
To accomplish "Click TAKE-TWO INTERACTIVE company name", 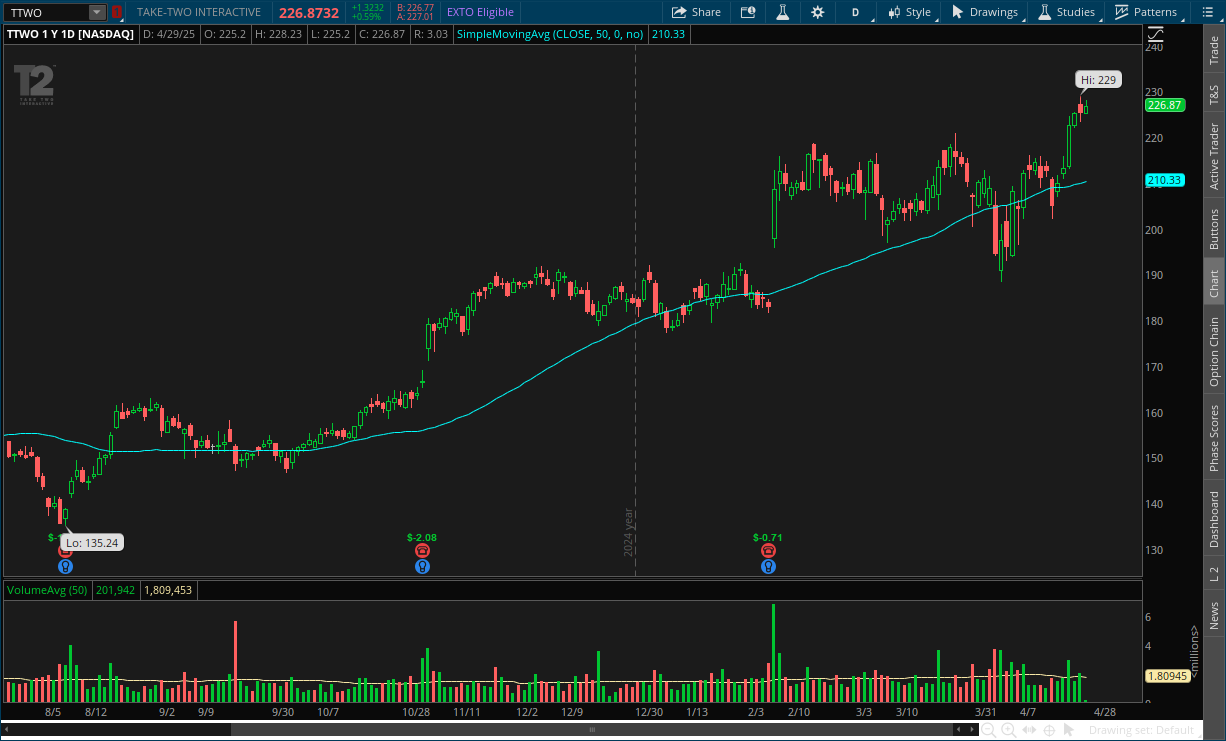I will (199, 12).
